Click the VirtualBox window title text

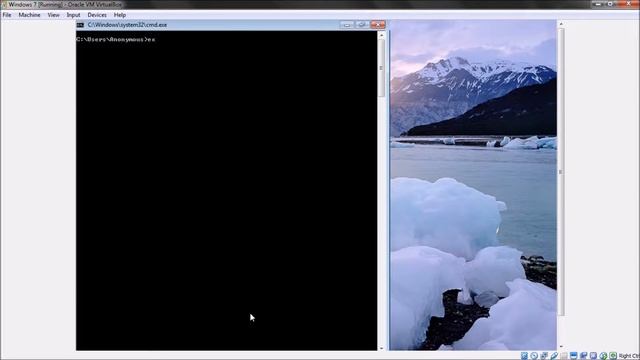[65, 4]
